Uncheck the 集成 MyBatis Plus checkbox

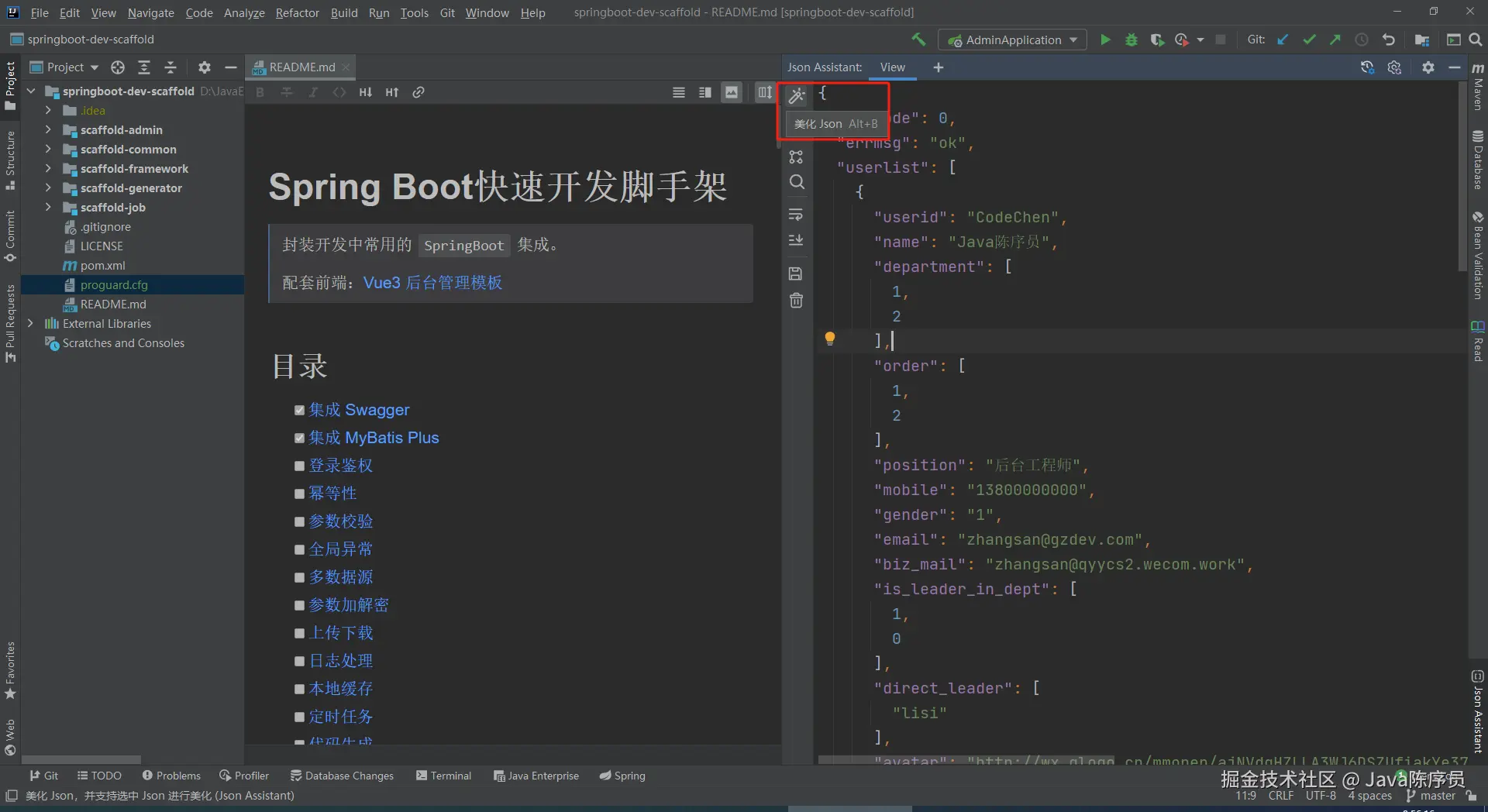pyautogui.click(x=299, y=439)
